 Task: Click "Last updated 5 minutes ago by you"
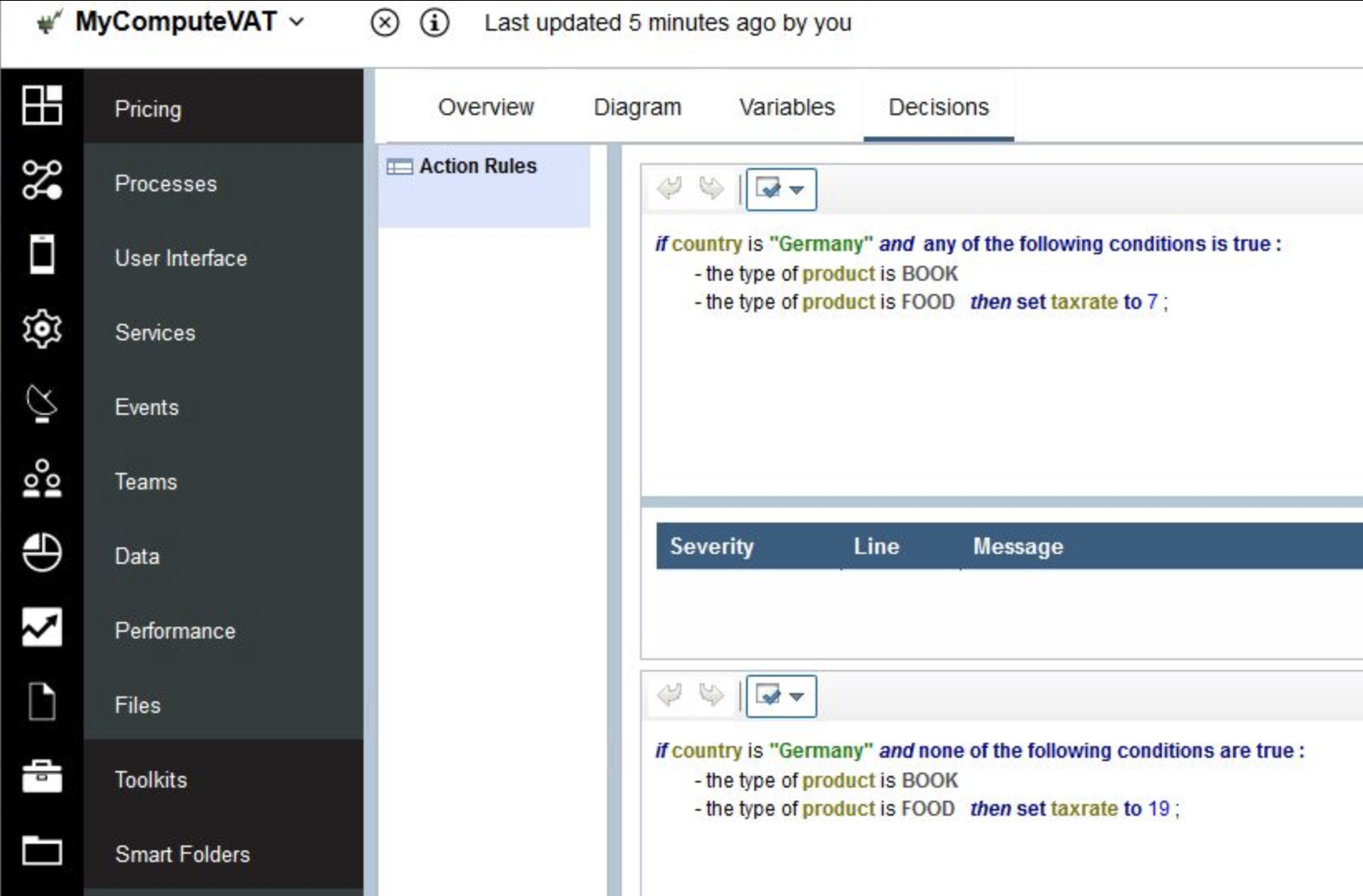667,22
